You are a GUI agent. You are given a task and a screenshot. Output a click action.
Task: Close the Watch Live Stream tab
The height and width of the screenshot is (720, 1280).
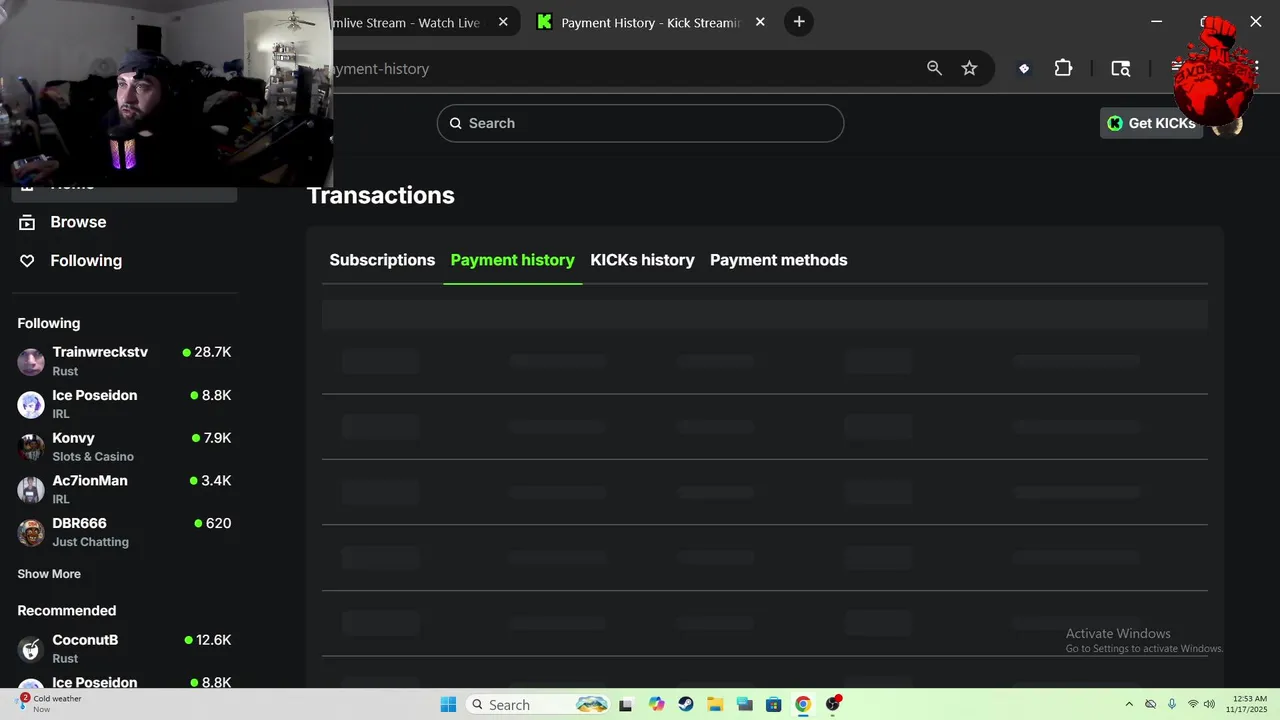tap(503, 22)
